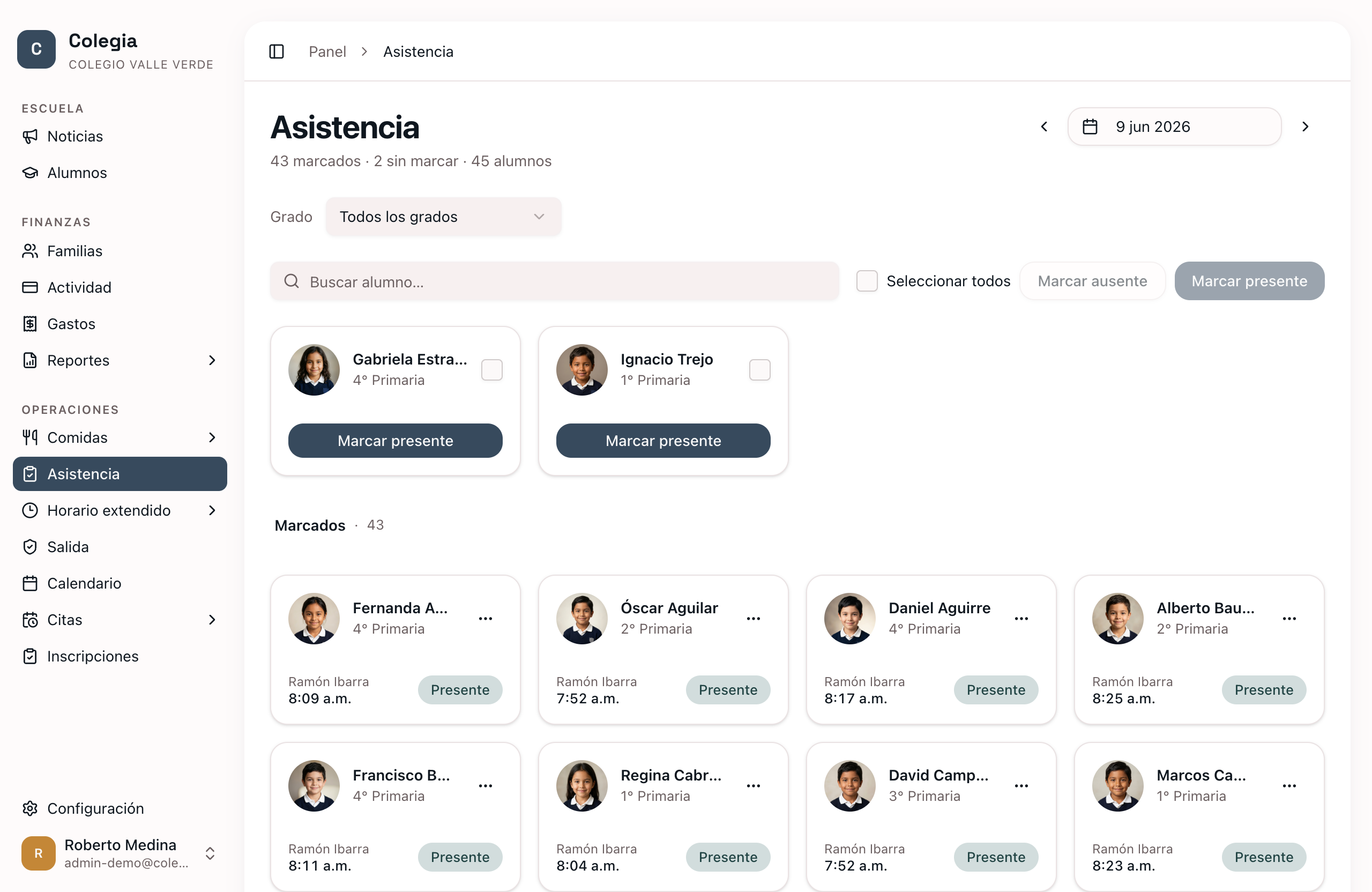
Task: Open Configuración in the sidebar
Action: pos(120,808)
